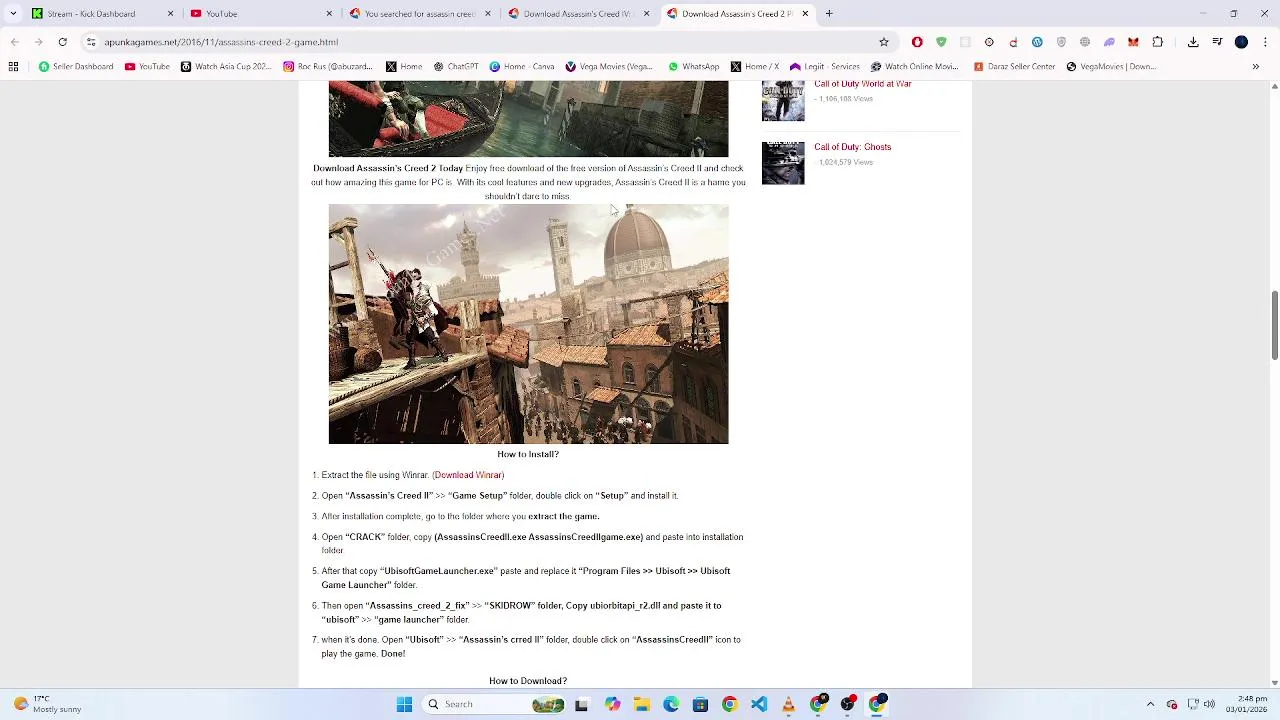Click the Call of Duty: Ghosts thumbnail
Viewport: 1280px width, 720px height.
point(783,163)
